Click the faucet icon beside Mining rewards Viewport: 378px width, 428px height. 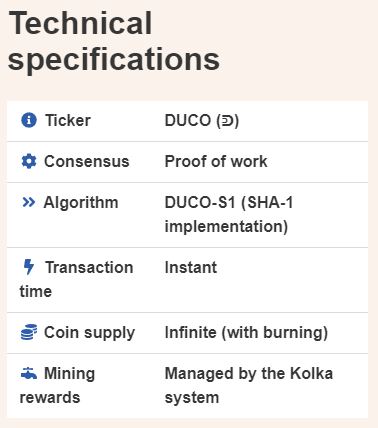(29, 373)
